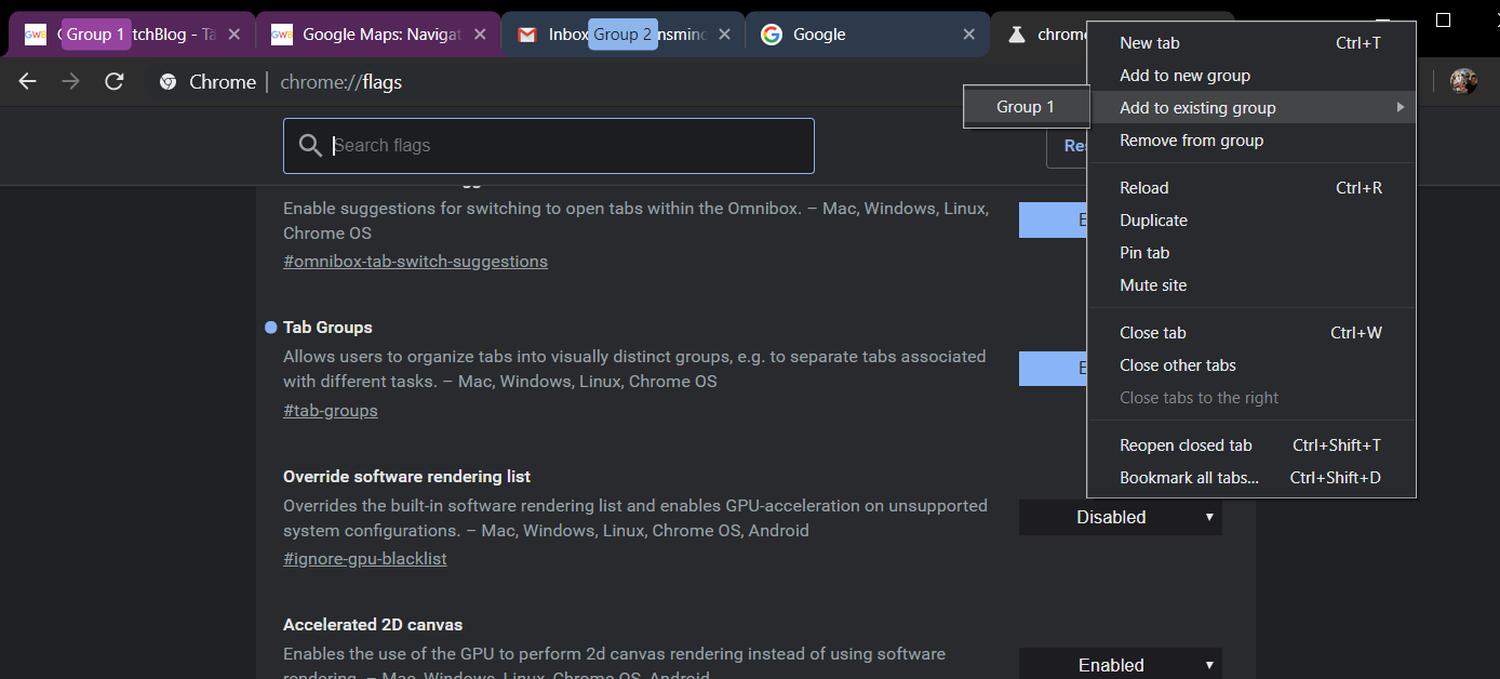Click the blue Group 2 tab label
The width and height of the screenshot is (1500, 679).
[622, 34]
